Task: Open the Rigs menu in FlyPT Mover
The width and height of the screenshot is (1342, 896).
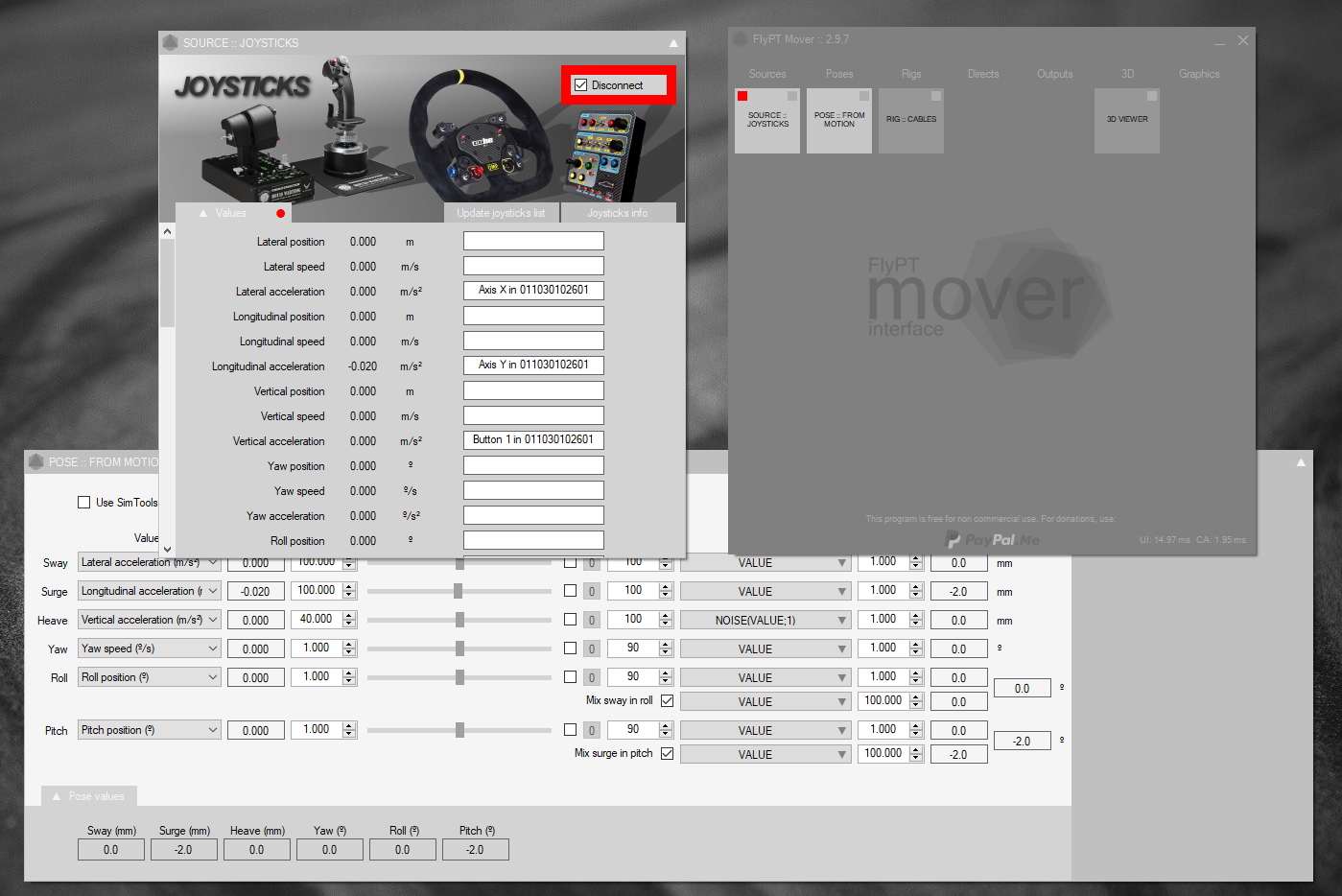Action: point(911,74)
